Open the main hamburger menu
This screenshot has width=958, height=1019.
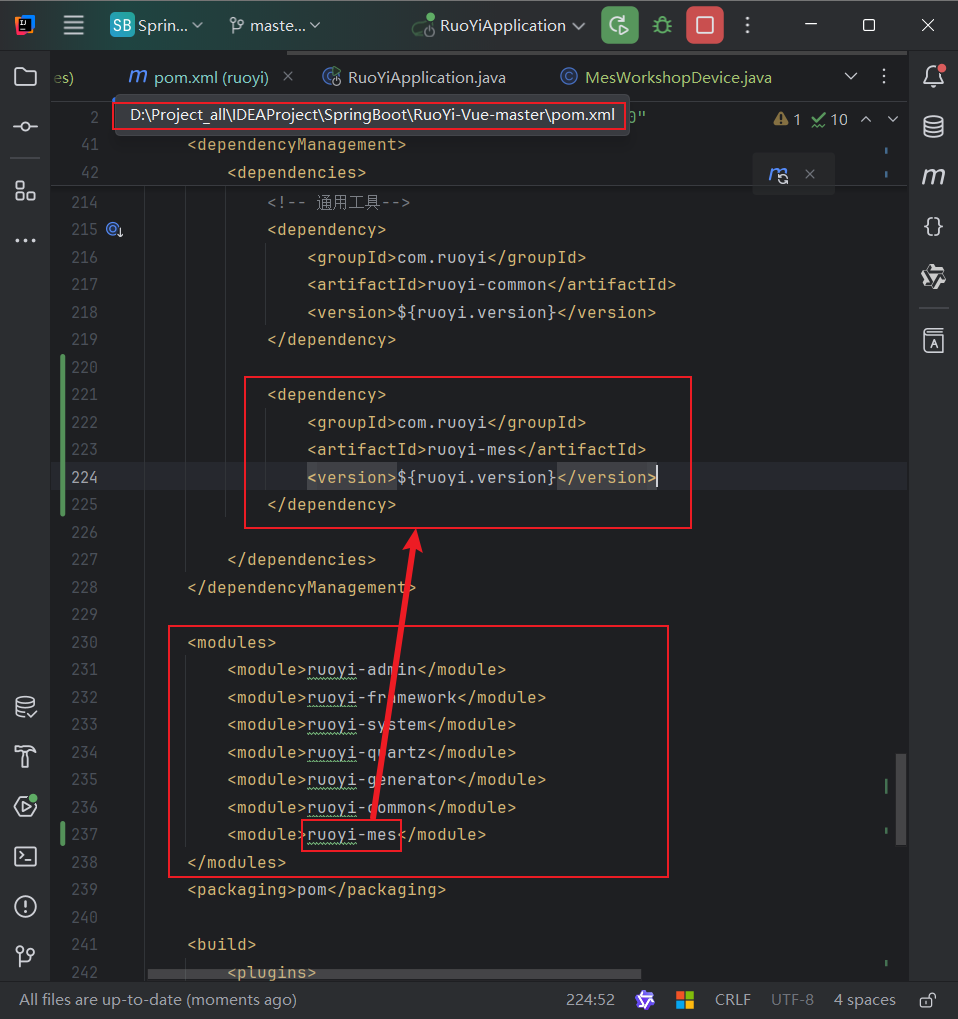[x=73, y=25]
